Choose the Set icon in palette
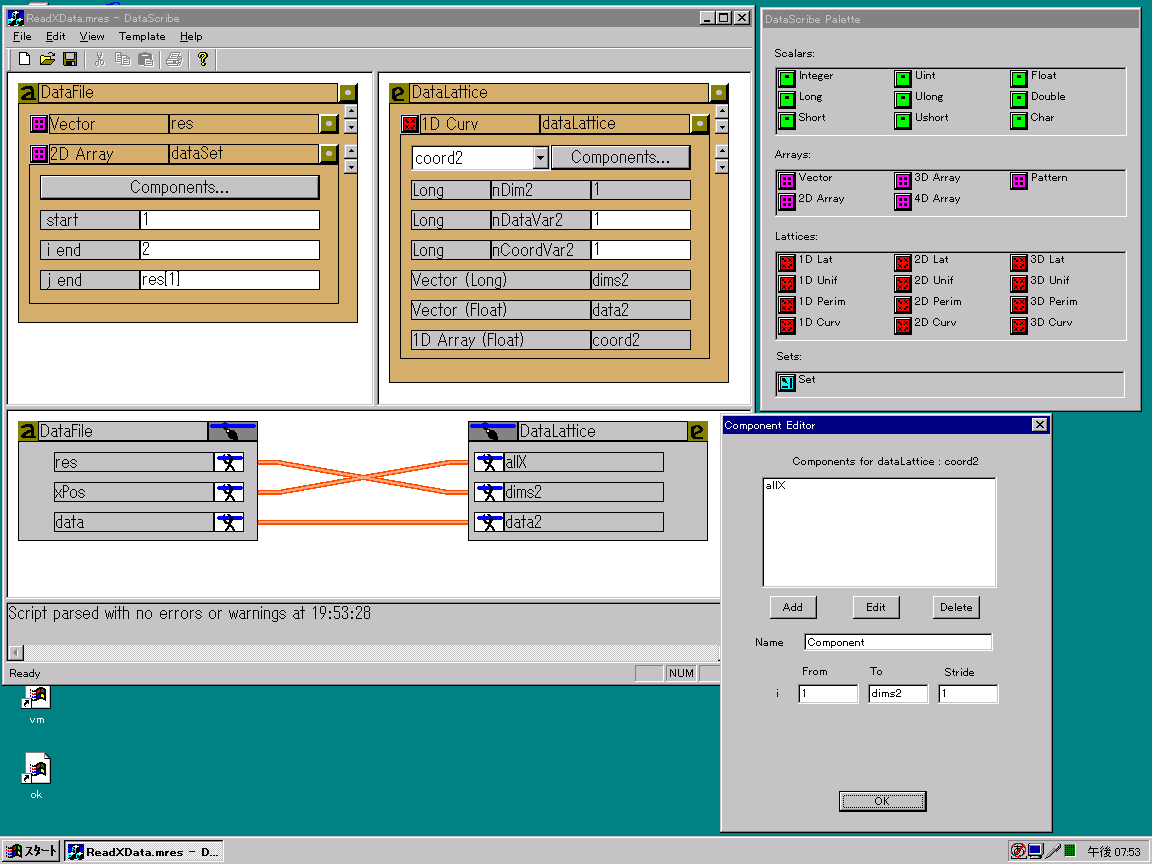1152x864 pixels. 787,382
